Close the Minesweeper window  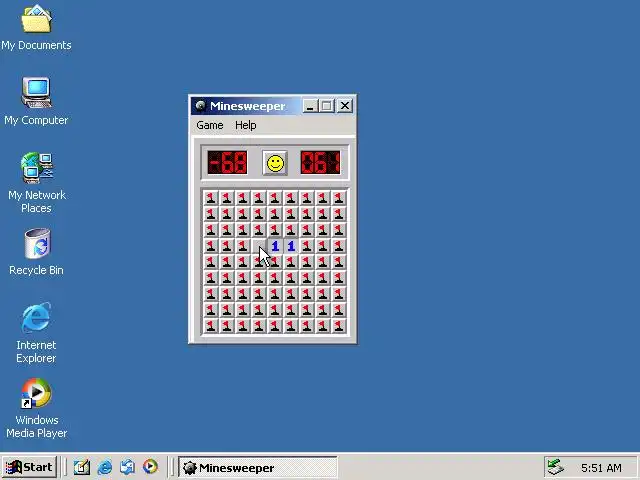345,106
